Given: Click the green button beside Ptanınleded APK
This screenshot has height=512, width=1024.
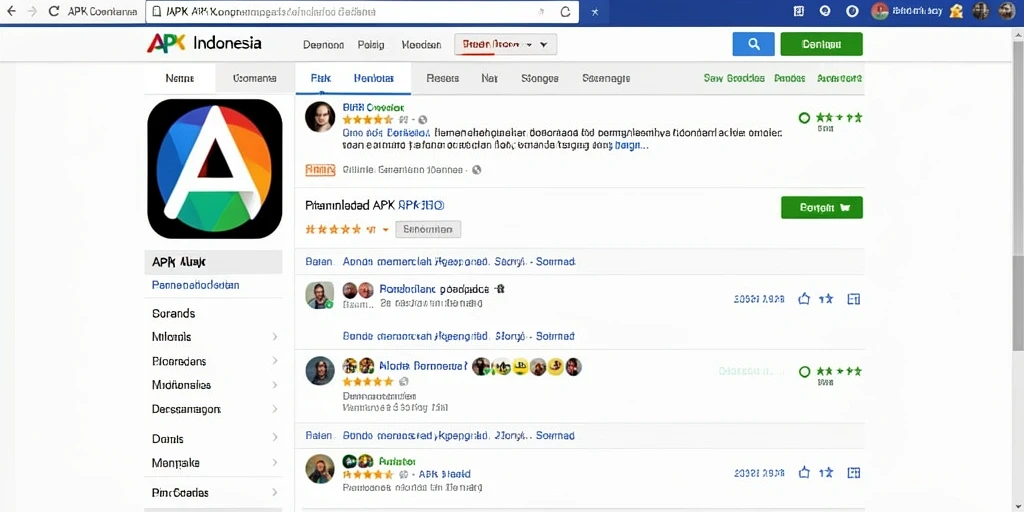Looking at the screenshot, I should pos(822,208).
